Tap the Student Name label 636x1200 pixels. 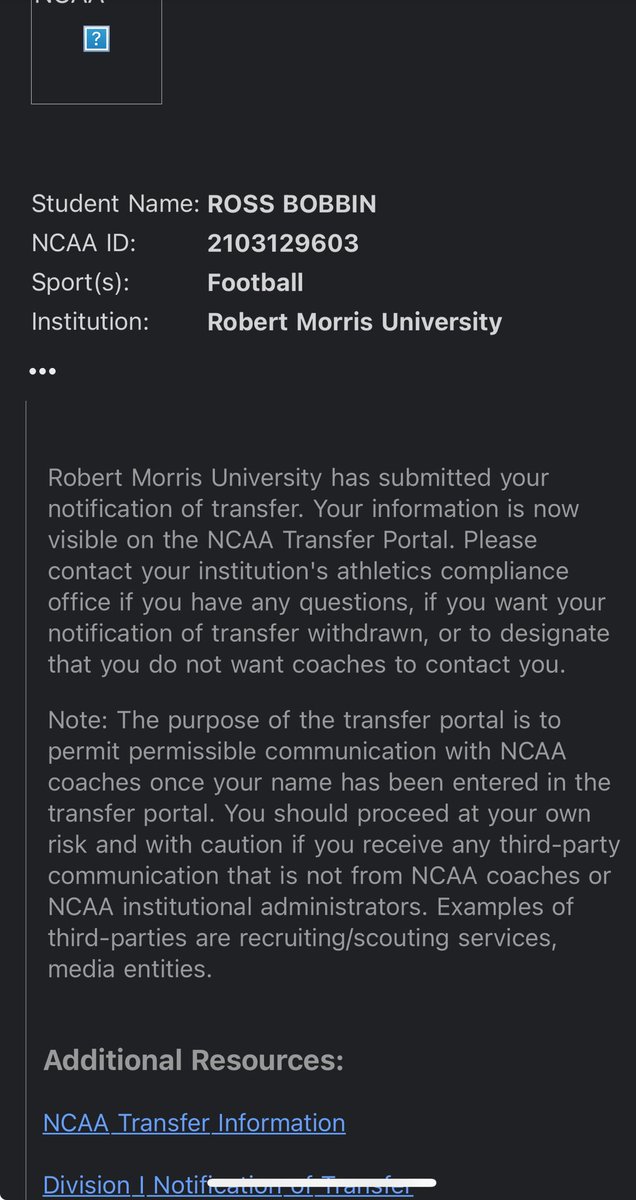tap(115, 204)
